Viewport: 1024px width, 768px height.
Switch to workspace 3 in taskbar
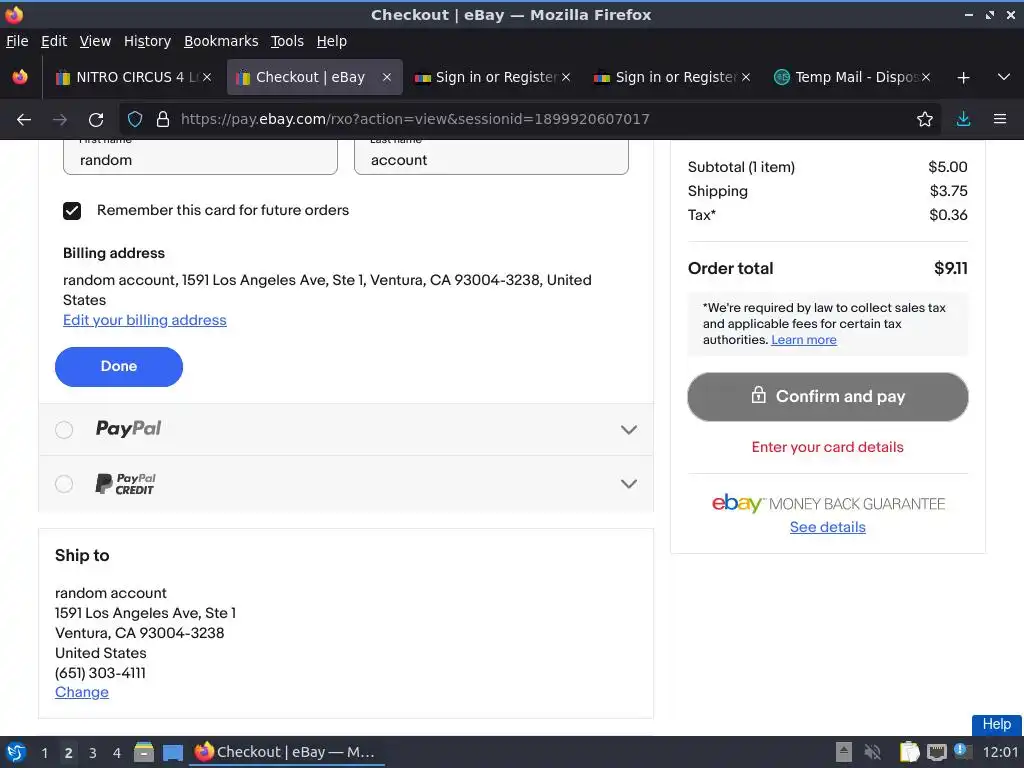click(93, 753)
